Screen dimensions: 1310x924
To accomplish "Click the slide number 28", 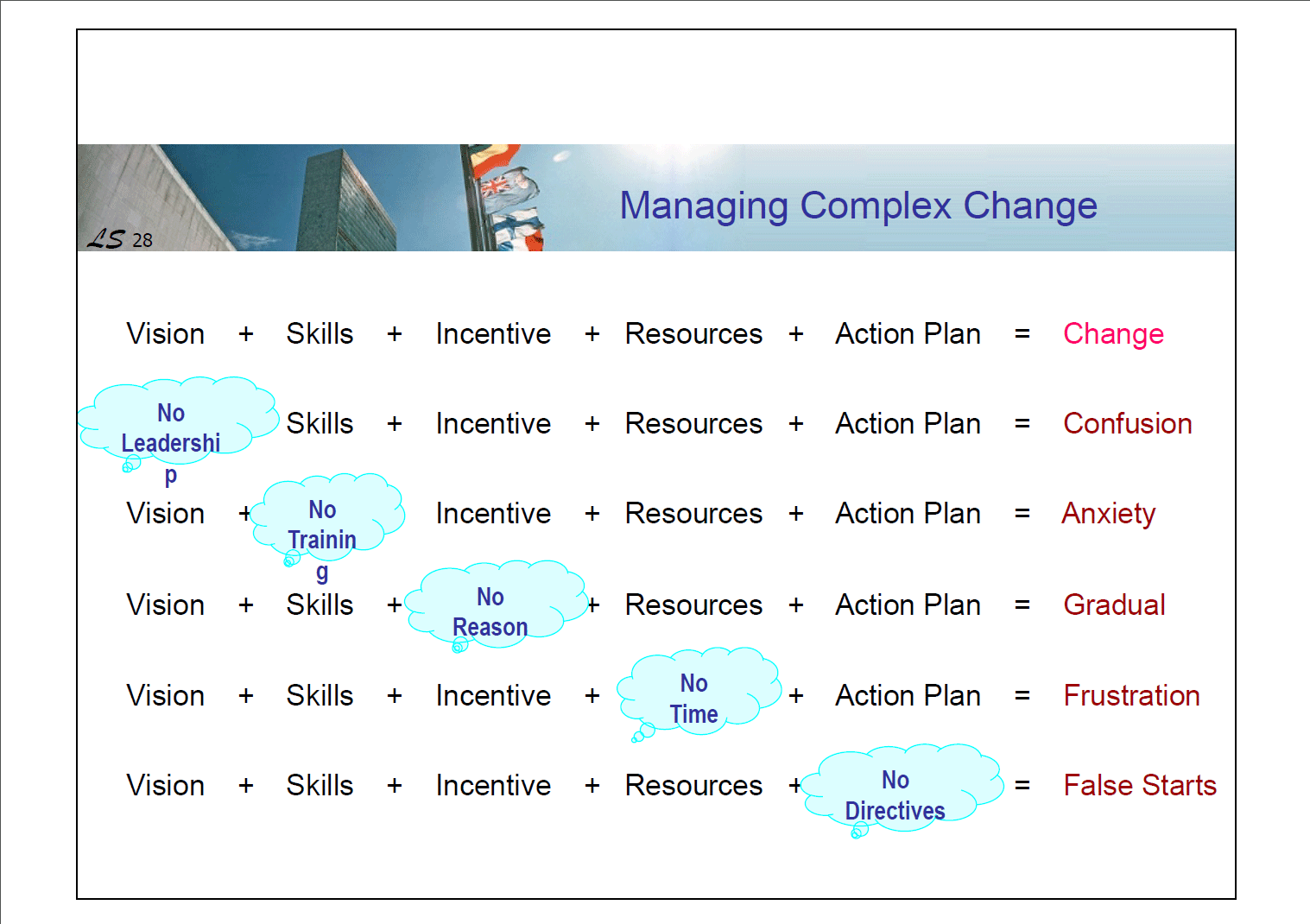I will click(142, 240).
